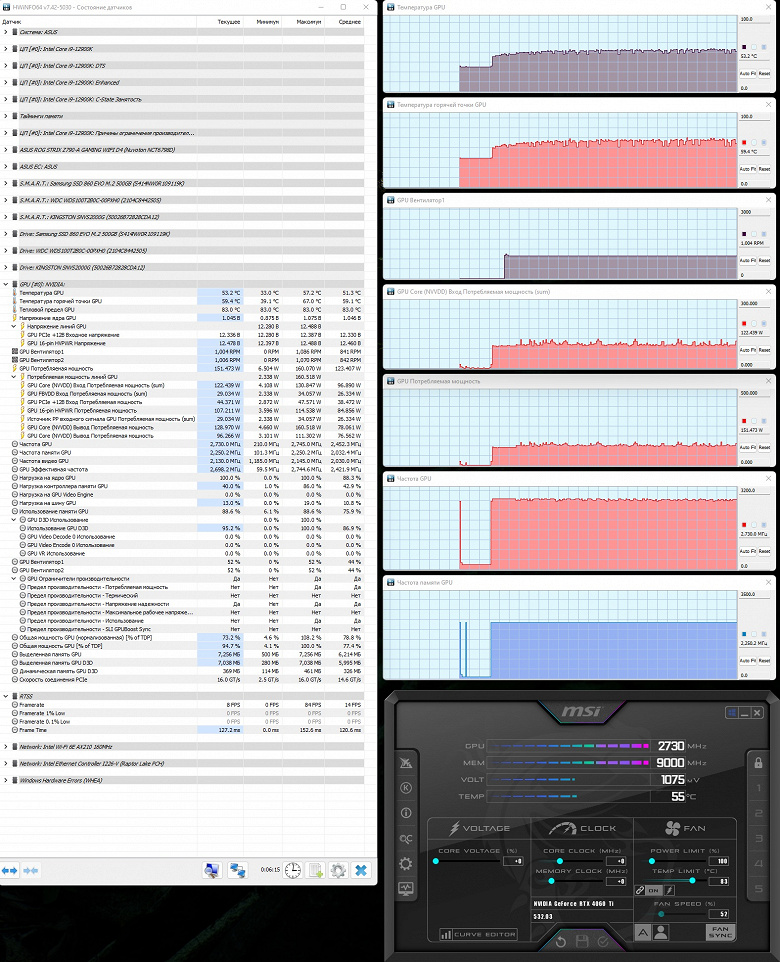Select profile slot 1 in Afterburner
The width and height of the screenshot is (780, 962).
(759, 788)
